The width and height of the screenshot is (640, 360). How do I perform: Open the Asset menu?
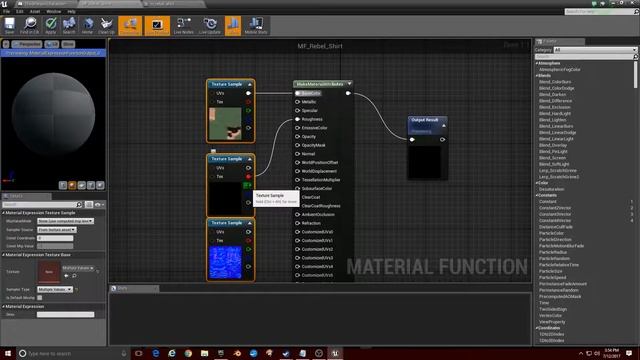tap(35, 11)
